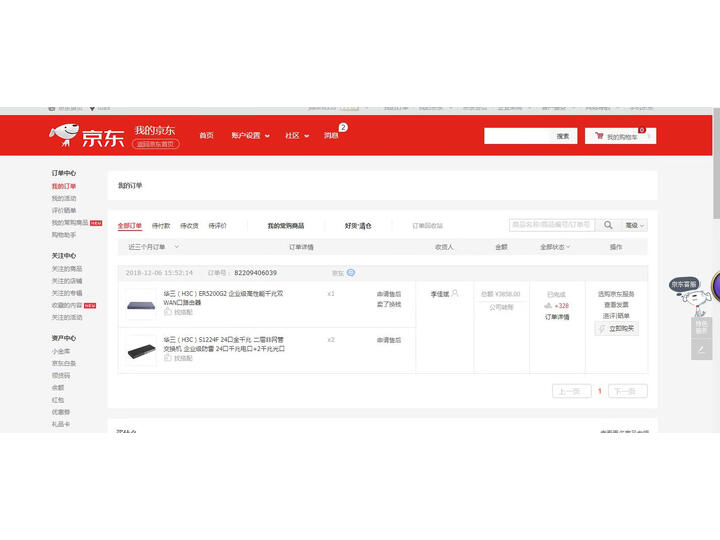Screen dimensions: 720x540
Task: Open 红包 under 资产中心
Action: point(58,400)
